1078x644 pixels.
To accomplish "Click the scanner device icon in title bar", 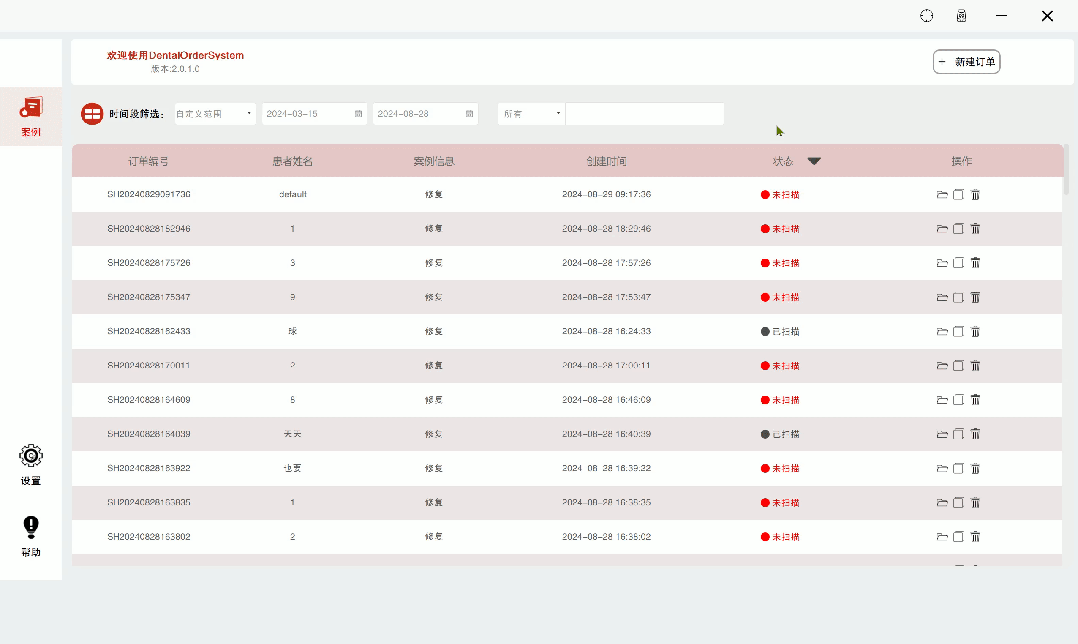I will (961, 16).
